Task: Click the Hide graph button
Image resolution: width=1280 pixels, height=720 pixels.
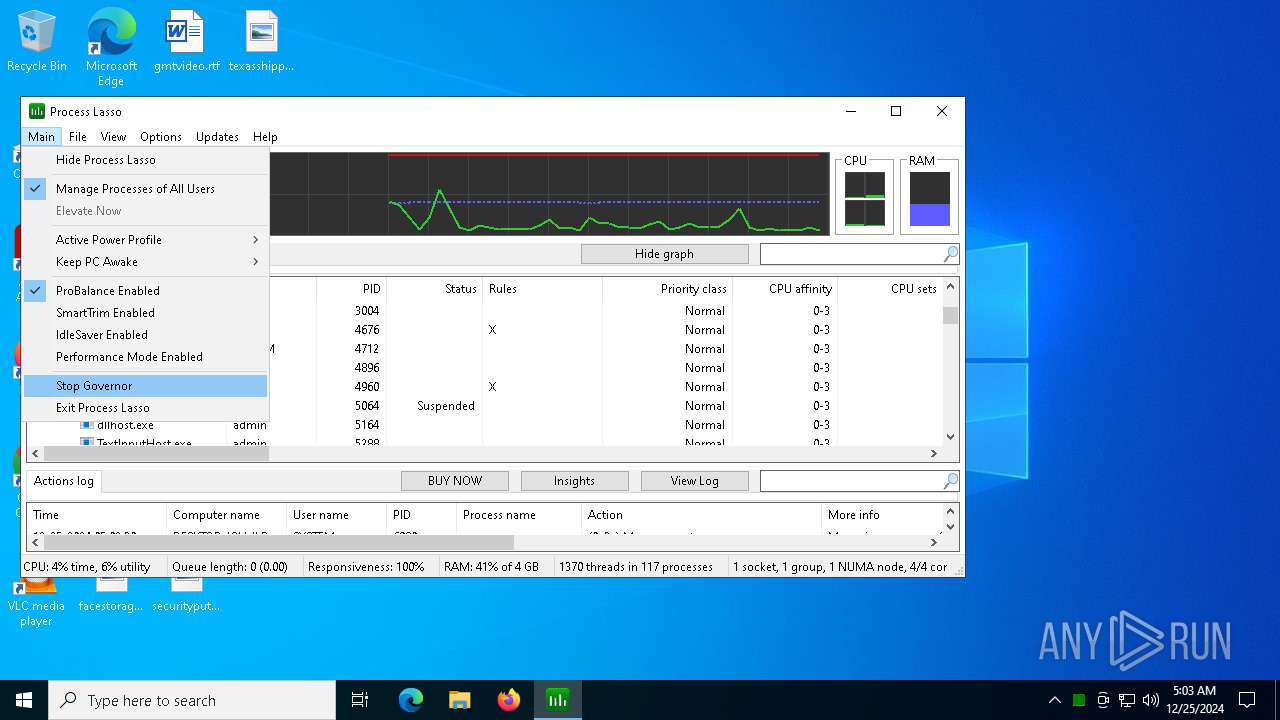Action: pyautogui.click(x=664, y=254)
